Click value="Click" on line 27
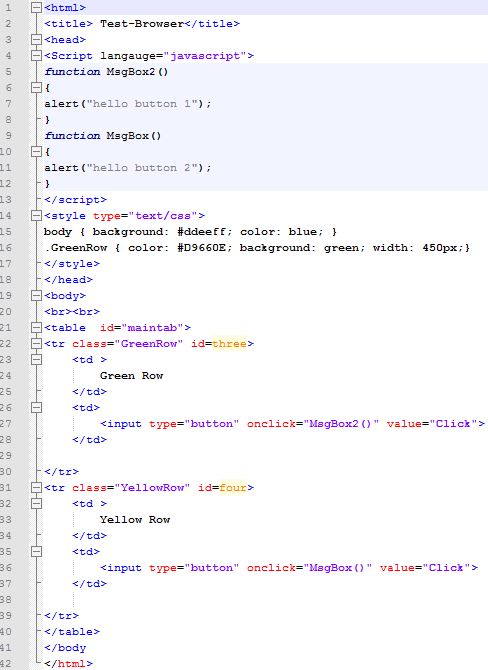The image size is (488, 670). 432,424
